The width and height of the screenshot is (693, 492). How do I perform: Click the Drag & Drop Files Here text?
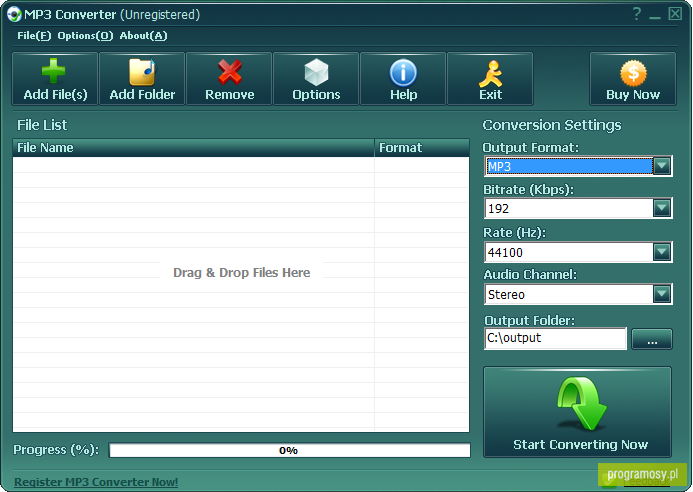coord(241,273)
